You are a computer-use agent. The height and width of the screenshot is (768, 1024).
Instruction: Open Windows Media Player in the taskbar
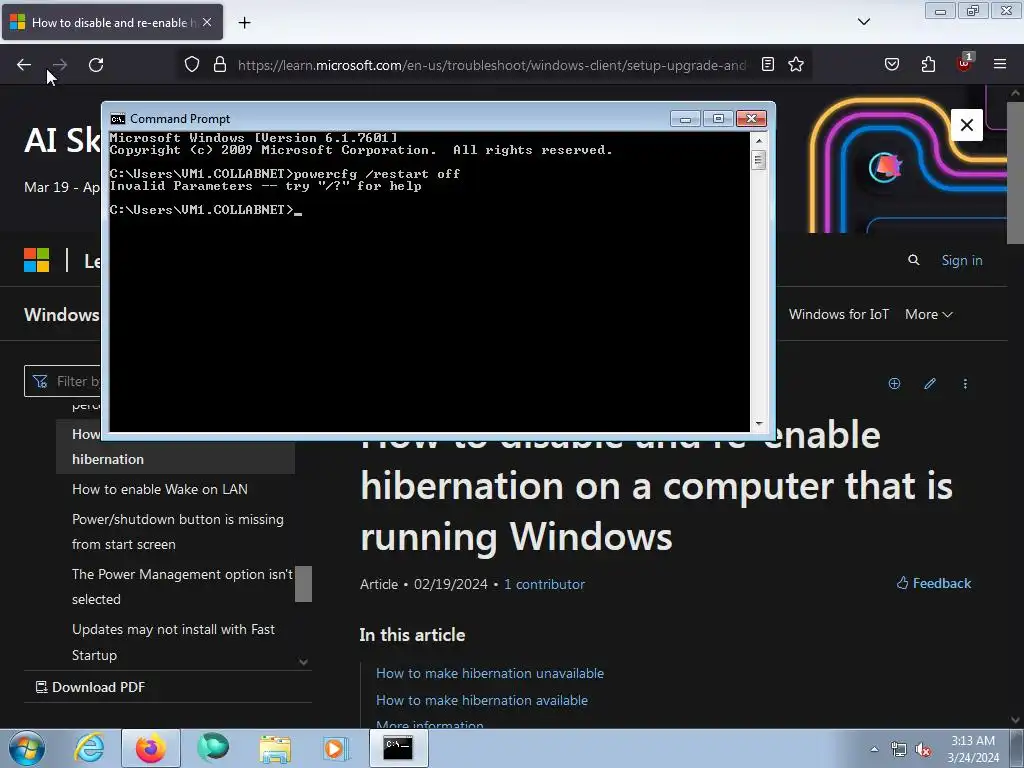[x=336, y=748]
